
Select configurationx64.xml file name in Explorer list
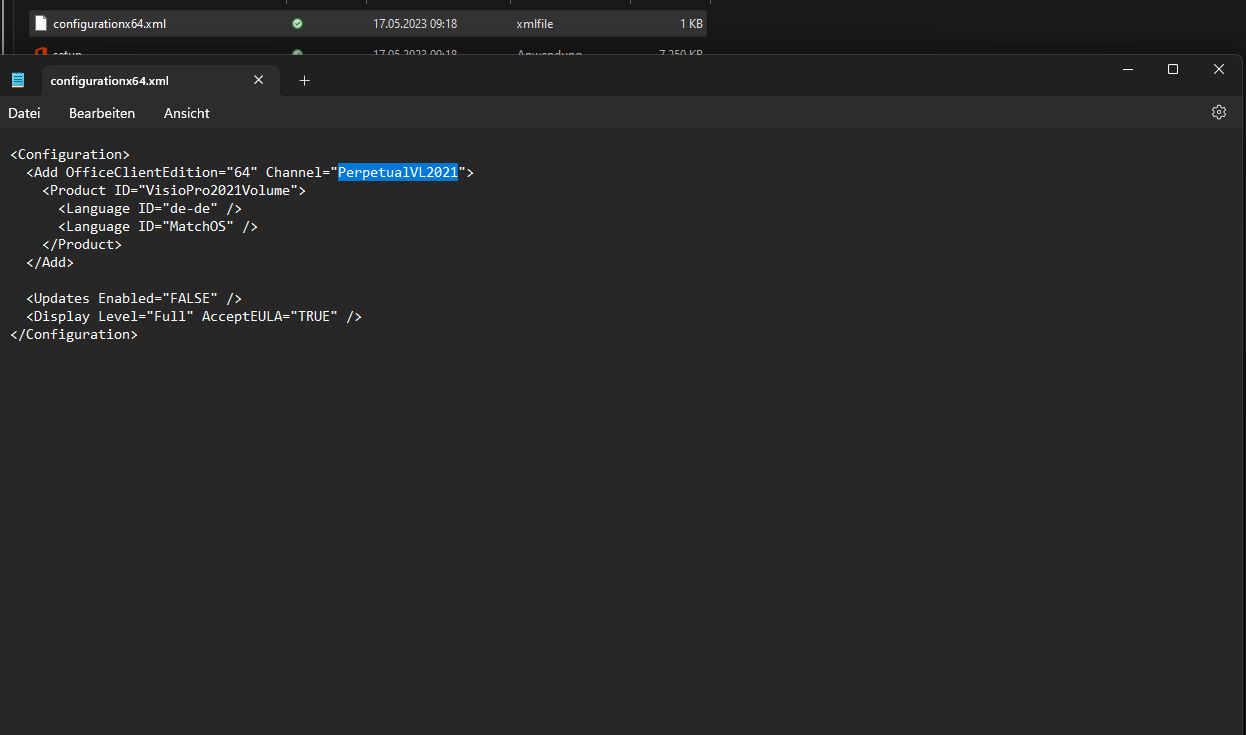coord(109,23)
